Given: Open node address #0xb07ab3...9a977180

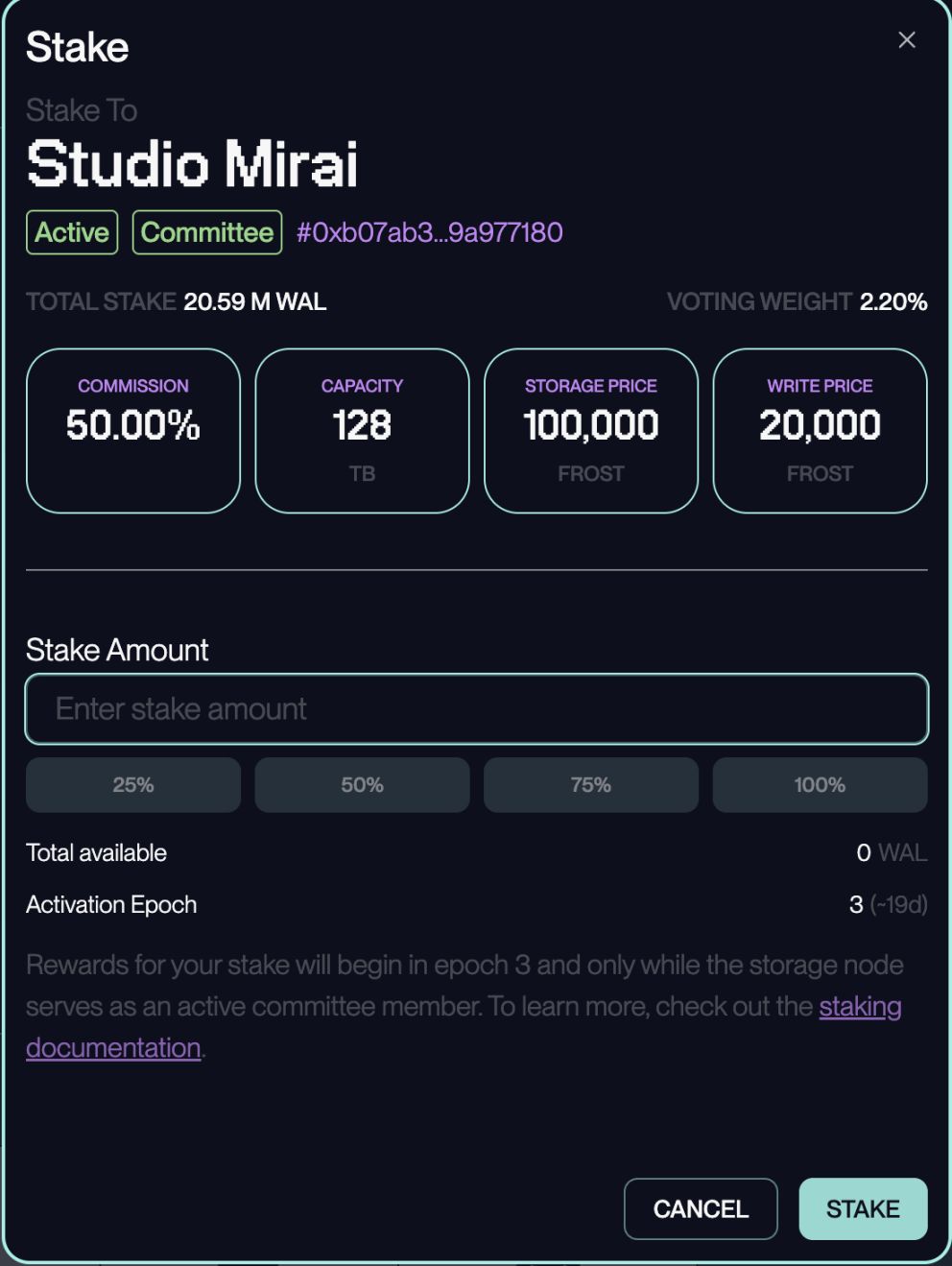Looking at the screenshot, I should pos(429,232).
